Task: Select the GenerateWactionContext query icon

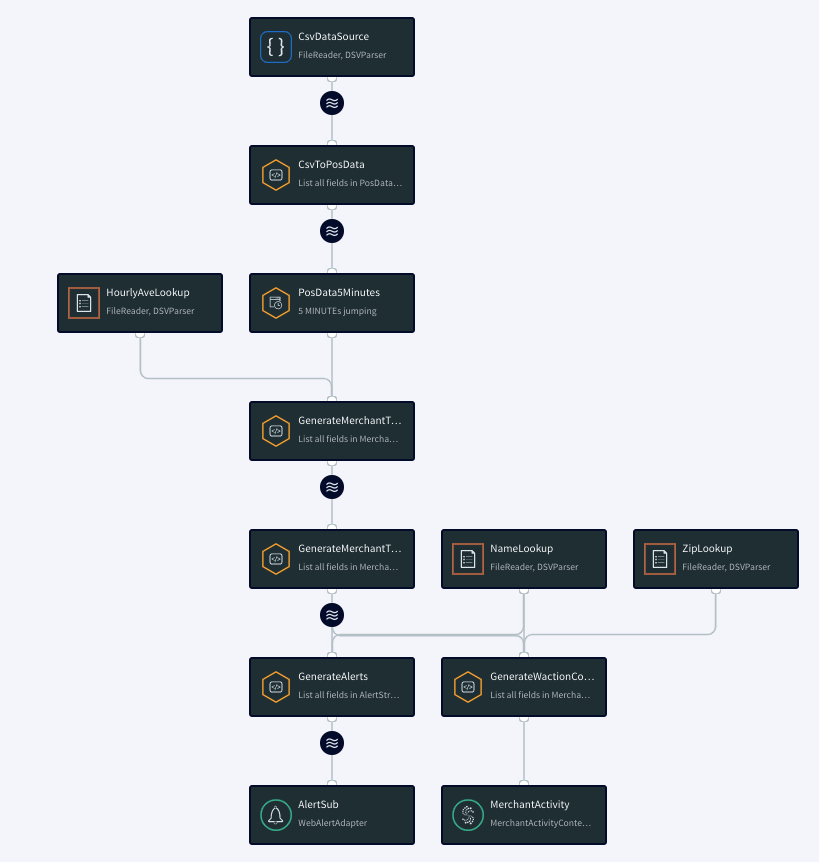Action: [467, 686]
